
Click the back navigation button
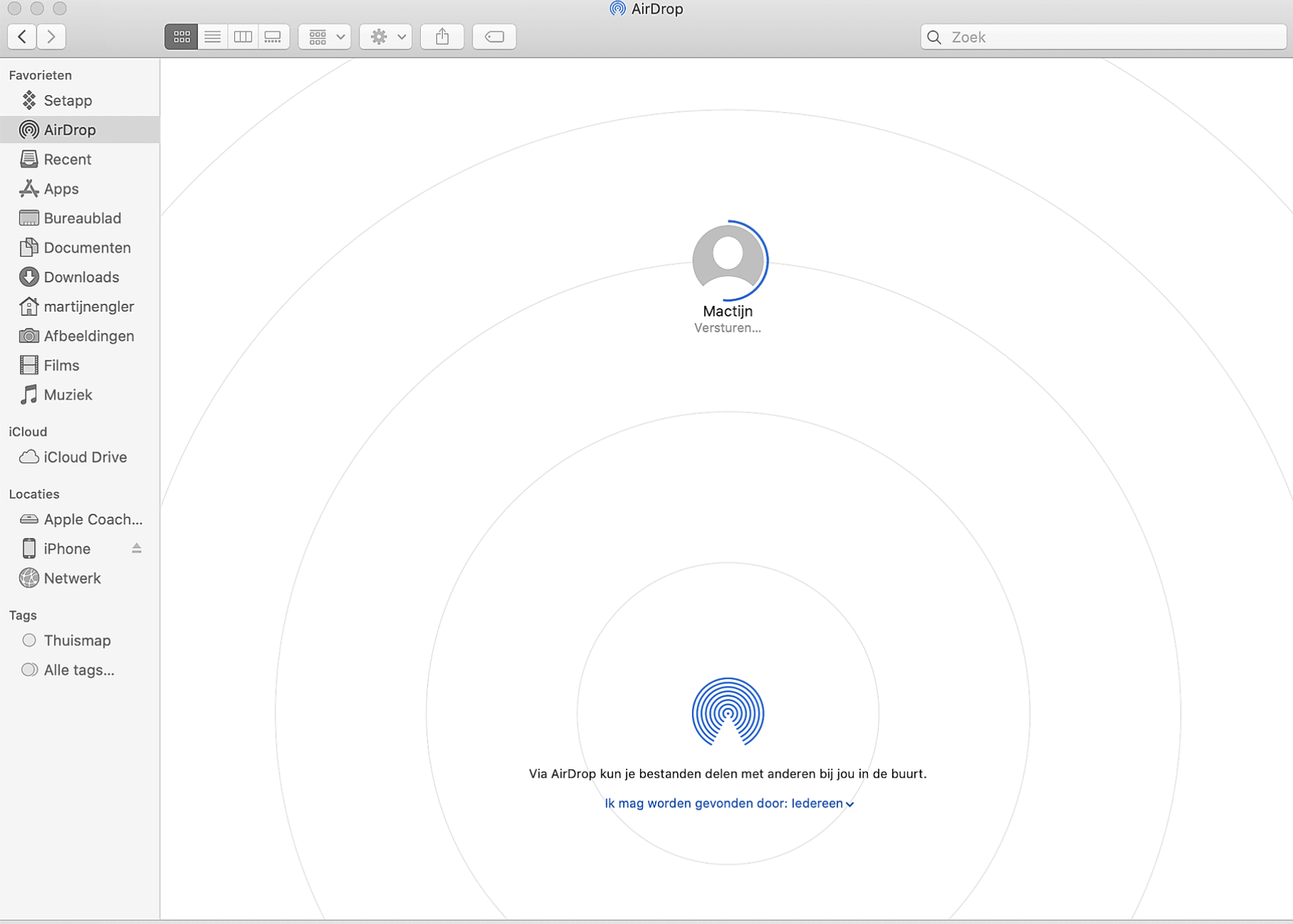click(22, 36)
